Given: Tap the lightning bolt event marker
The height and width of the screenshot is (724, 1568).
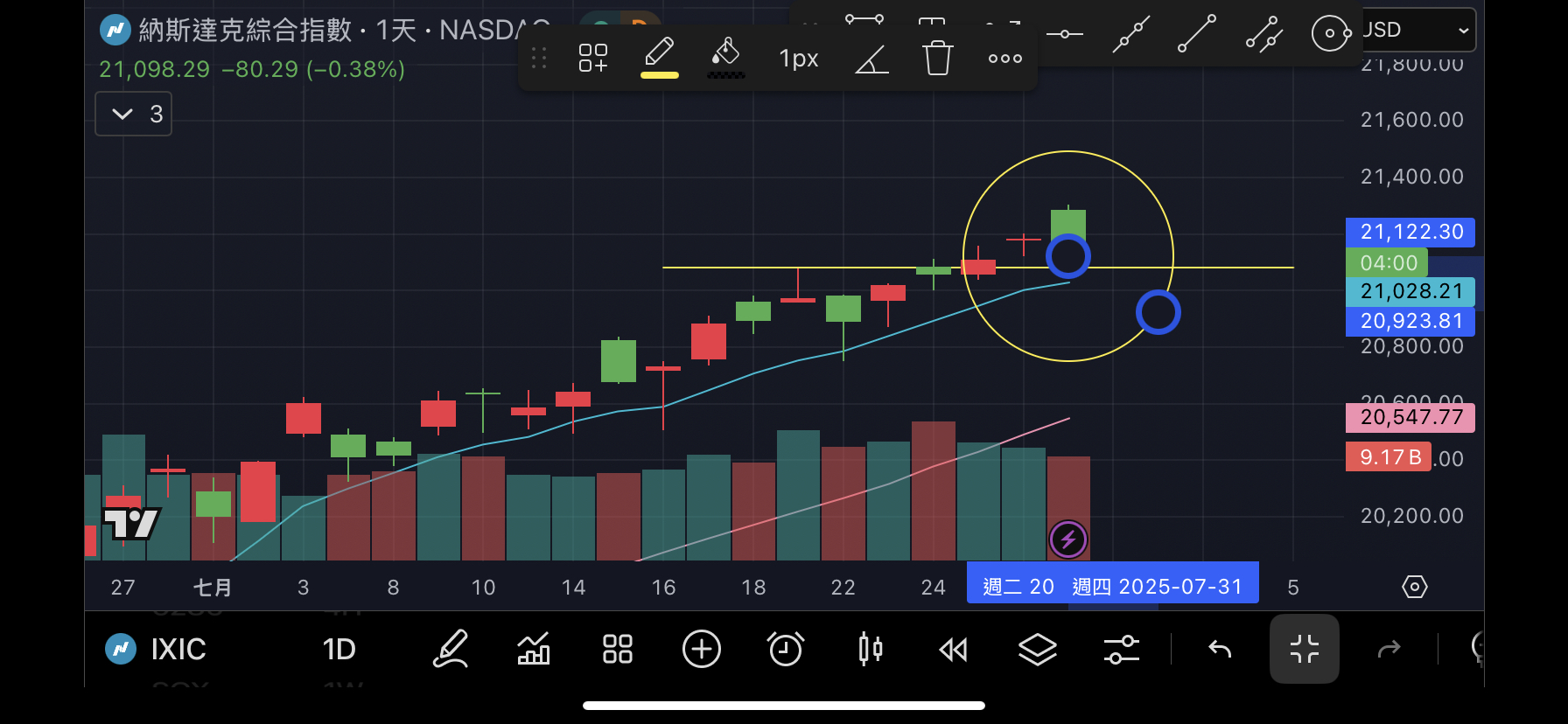Looking at the screenshot, I should click(x=1067, y=540).
